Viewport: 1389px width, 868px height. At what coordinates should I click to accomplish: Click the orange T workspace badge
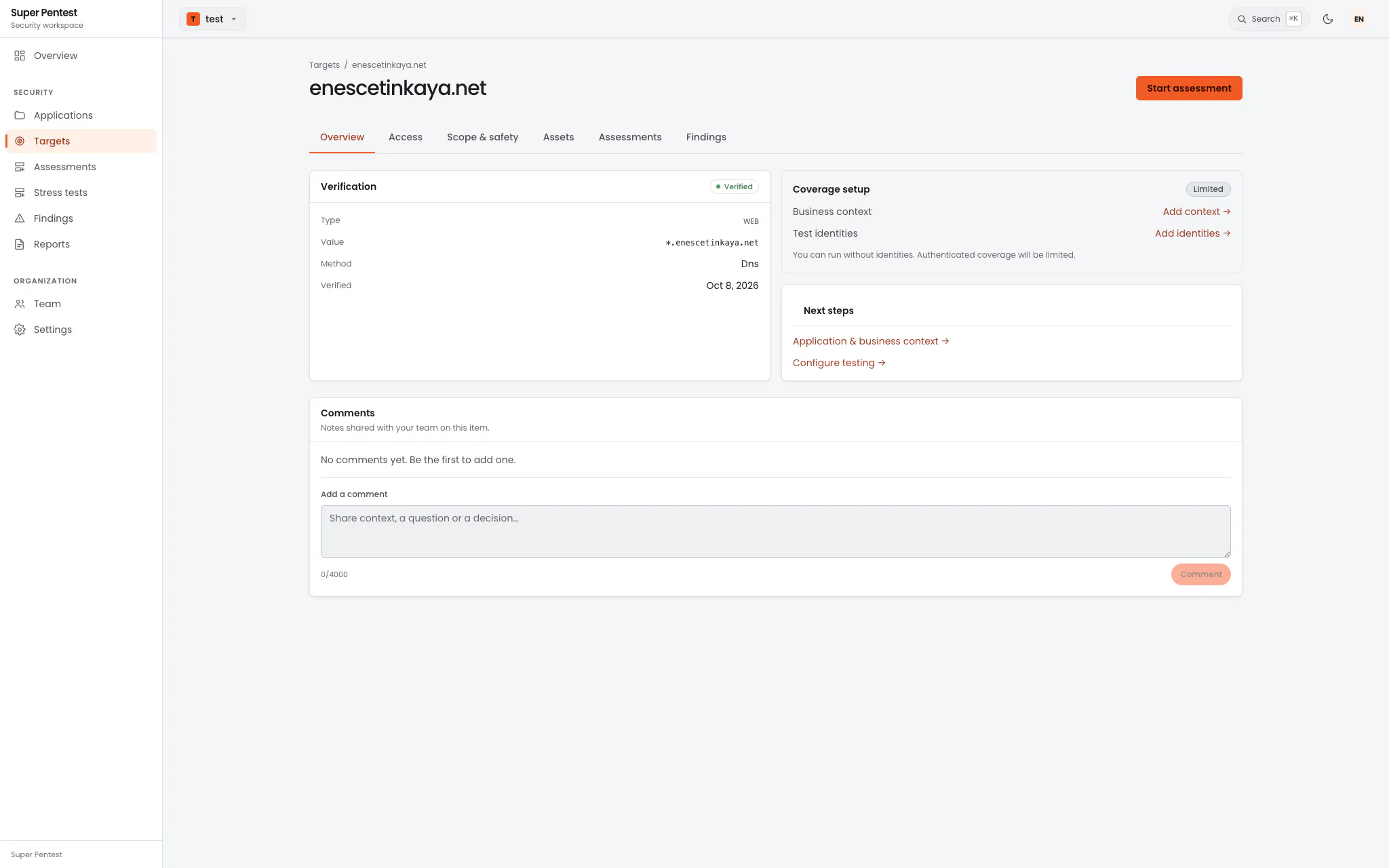(x=193, y=19)
